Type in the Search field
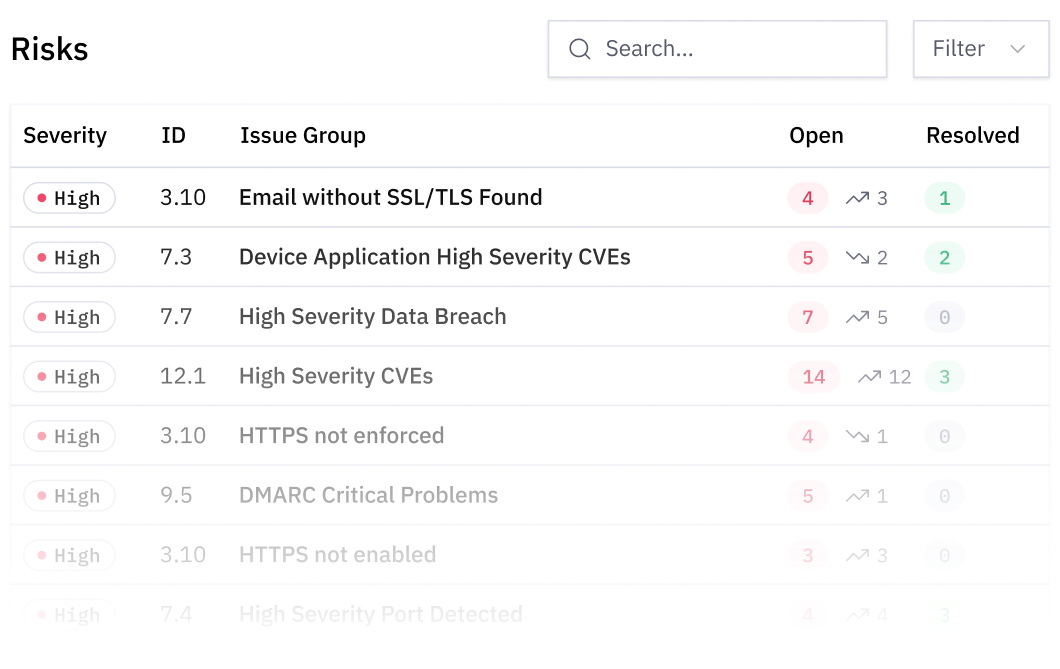 [x=735, y=49]
